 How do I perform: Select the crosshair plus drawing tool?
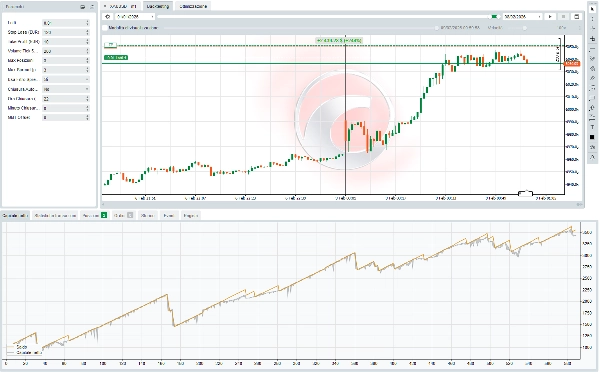[592, 39]
